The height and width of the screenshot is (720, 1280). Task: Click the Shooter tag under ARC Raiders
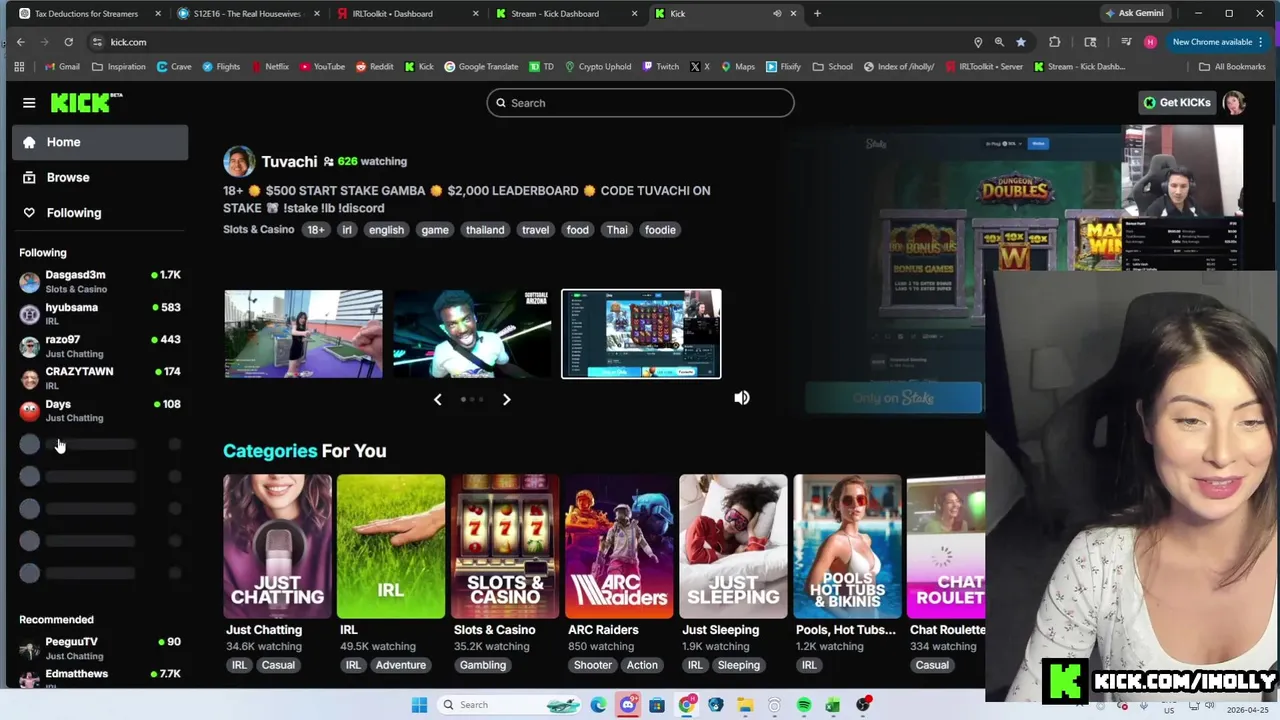[593, 665]
